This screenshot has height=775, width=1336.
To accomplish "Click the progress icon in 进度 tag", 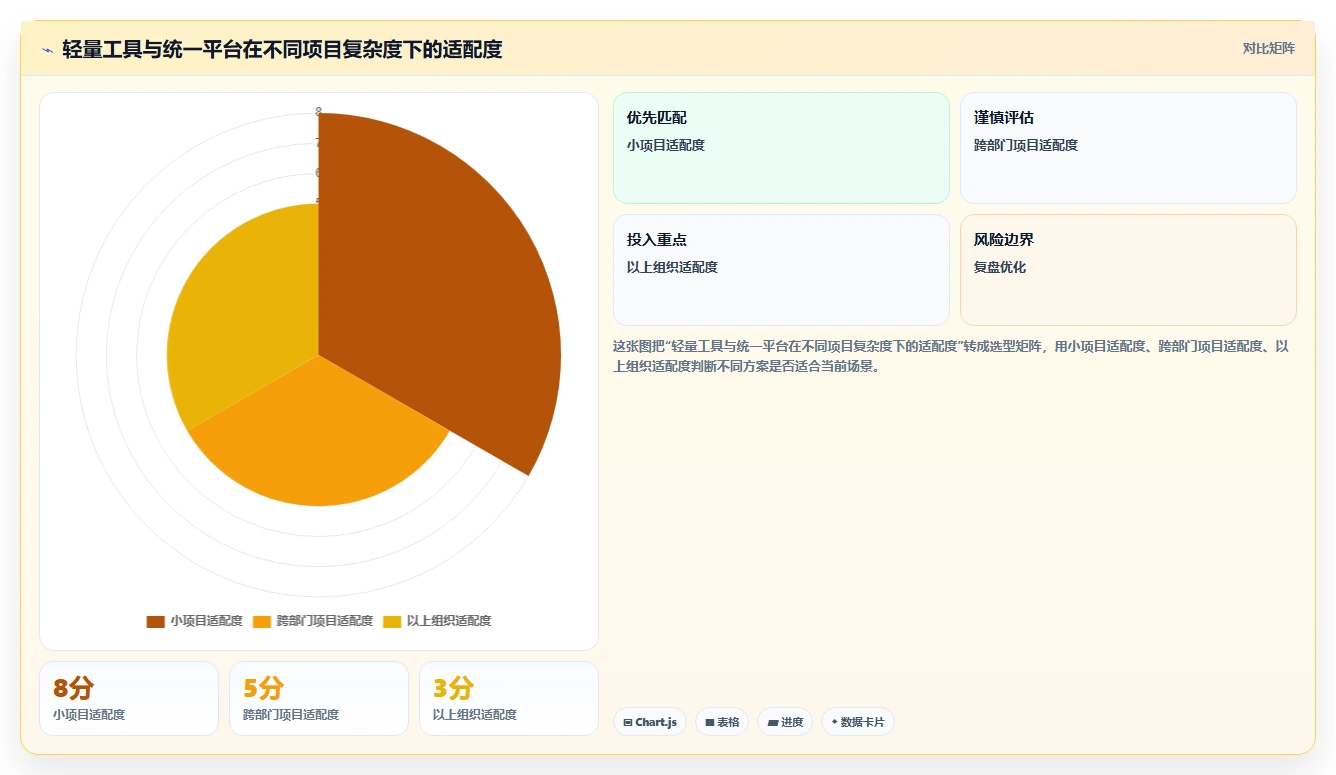I will [772, 722].
